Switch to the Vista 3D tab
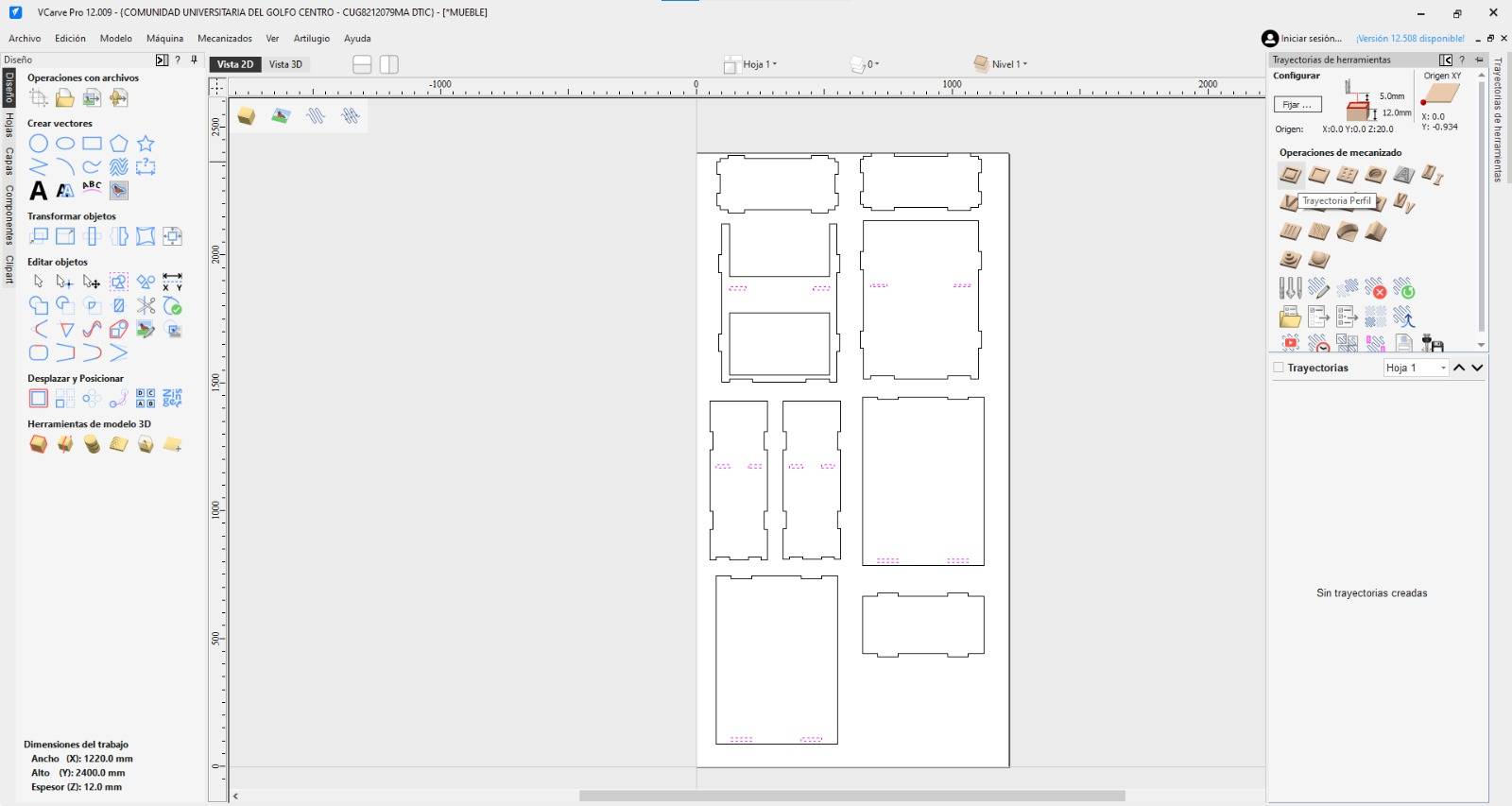Viewport: 1512px width, 806px height. pos(285,64)
